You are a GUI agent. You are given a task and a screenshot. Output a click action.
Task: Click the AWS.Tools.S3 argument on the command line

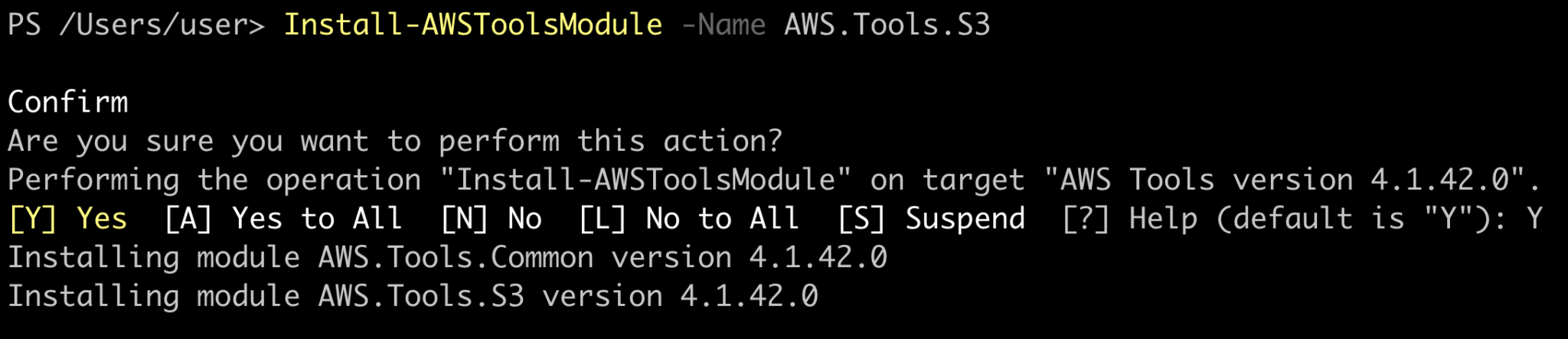[x=887, y=25]
